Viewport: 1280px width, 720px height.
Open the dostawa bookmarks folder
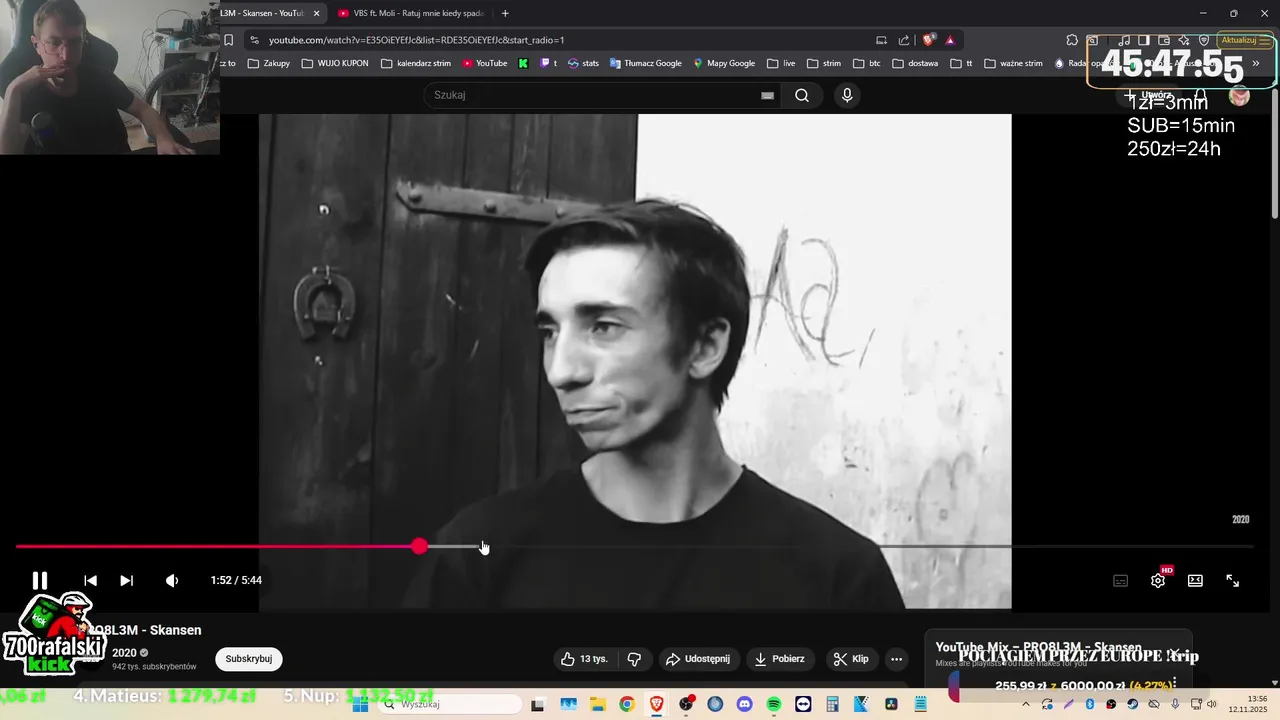(915, 63)
